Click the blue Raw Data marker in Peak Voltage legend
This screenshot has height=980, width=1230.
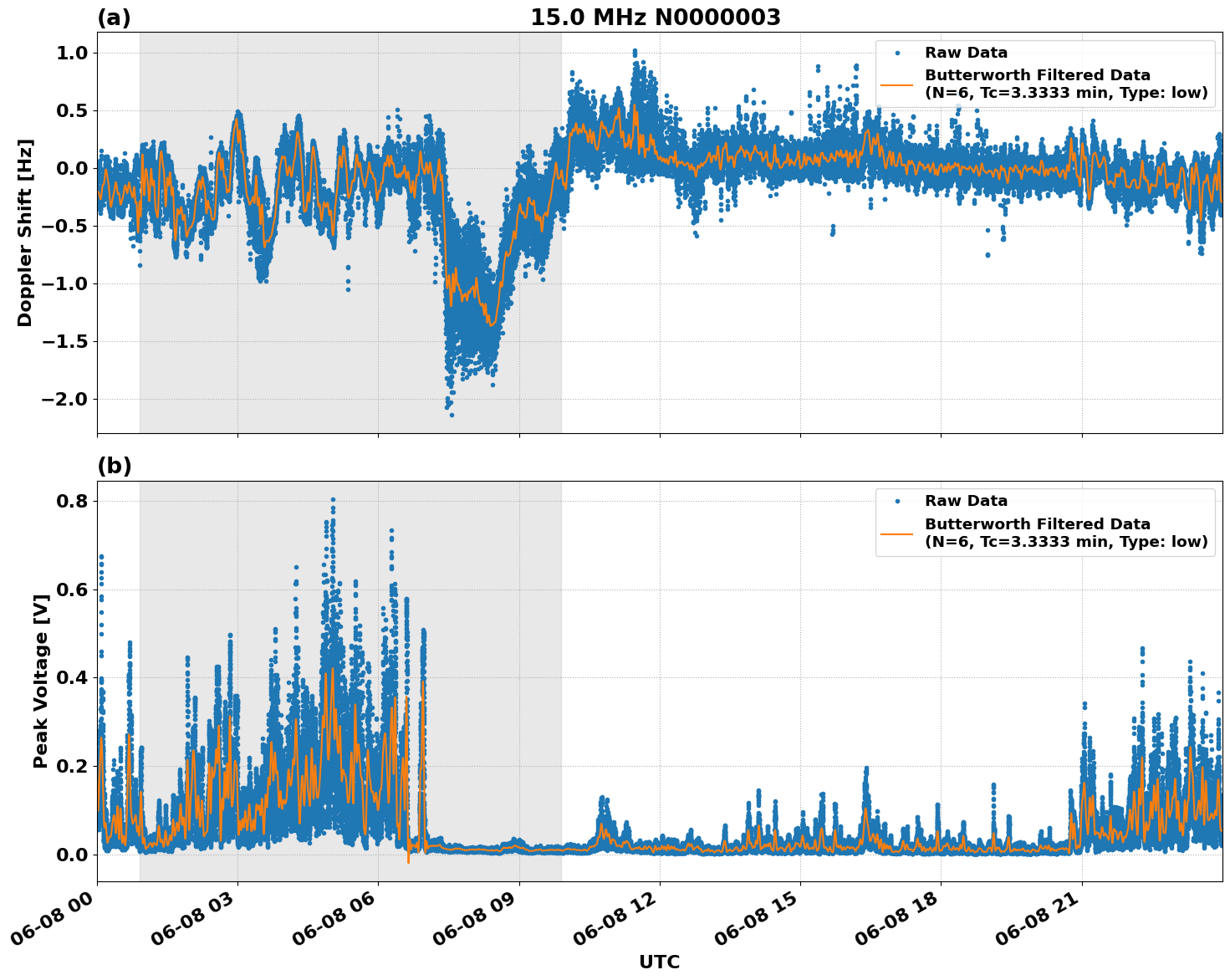(897, 501)
